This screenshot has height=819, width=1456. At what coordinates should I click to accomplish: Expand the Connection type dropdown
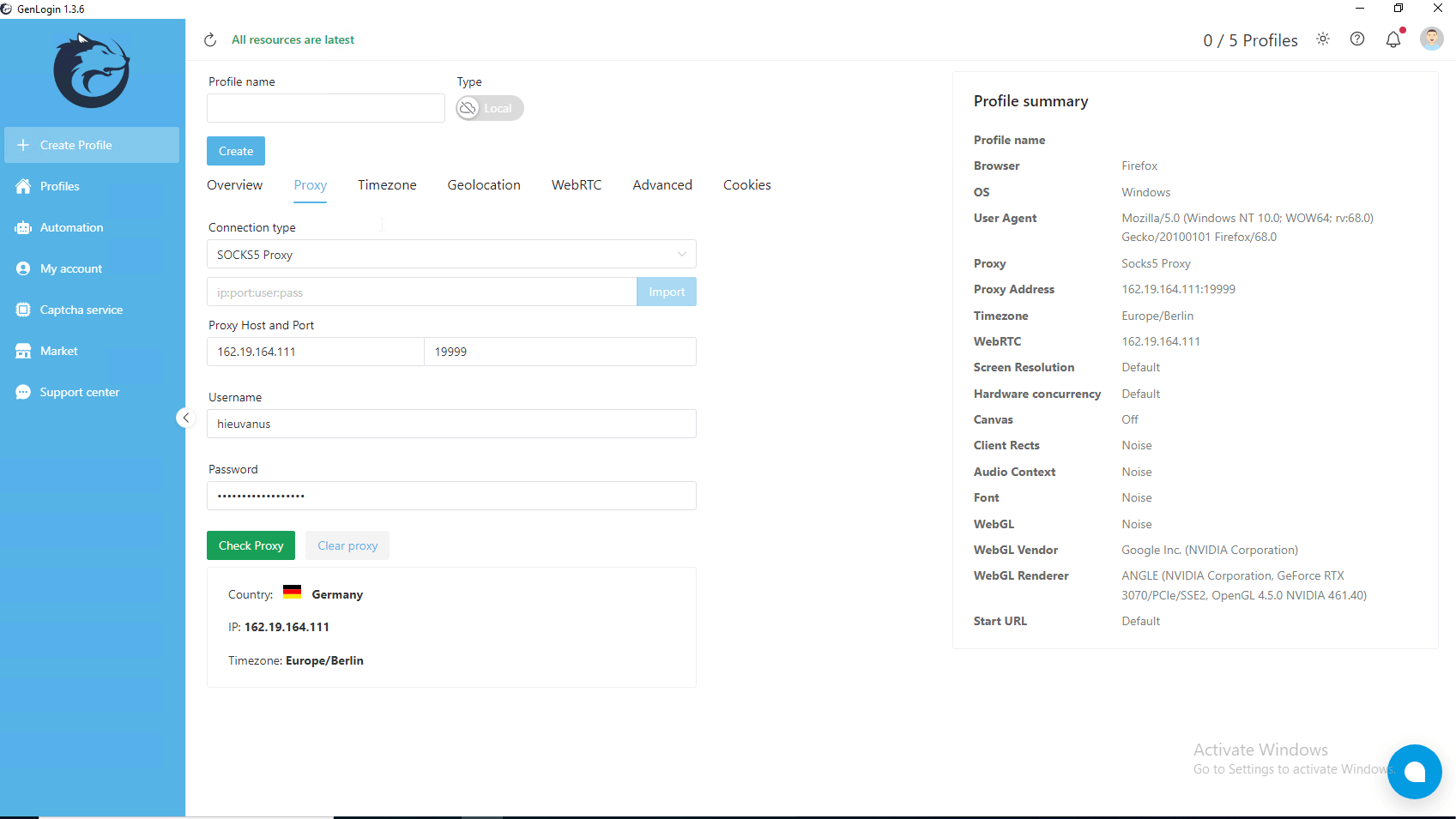coord(451,255)
